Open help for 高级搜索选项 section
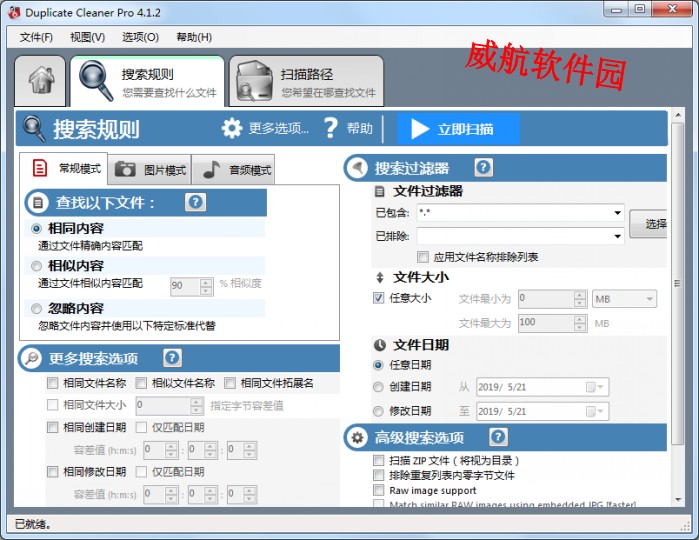Viewport: 699px width, 540px height. [498, 437]
